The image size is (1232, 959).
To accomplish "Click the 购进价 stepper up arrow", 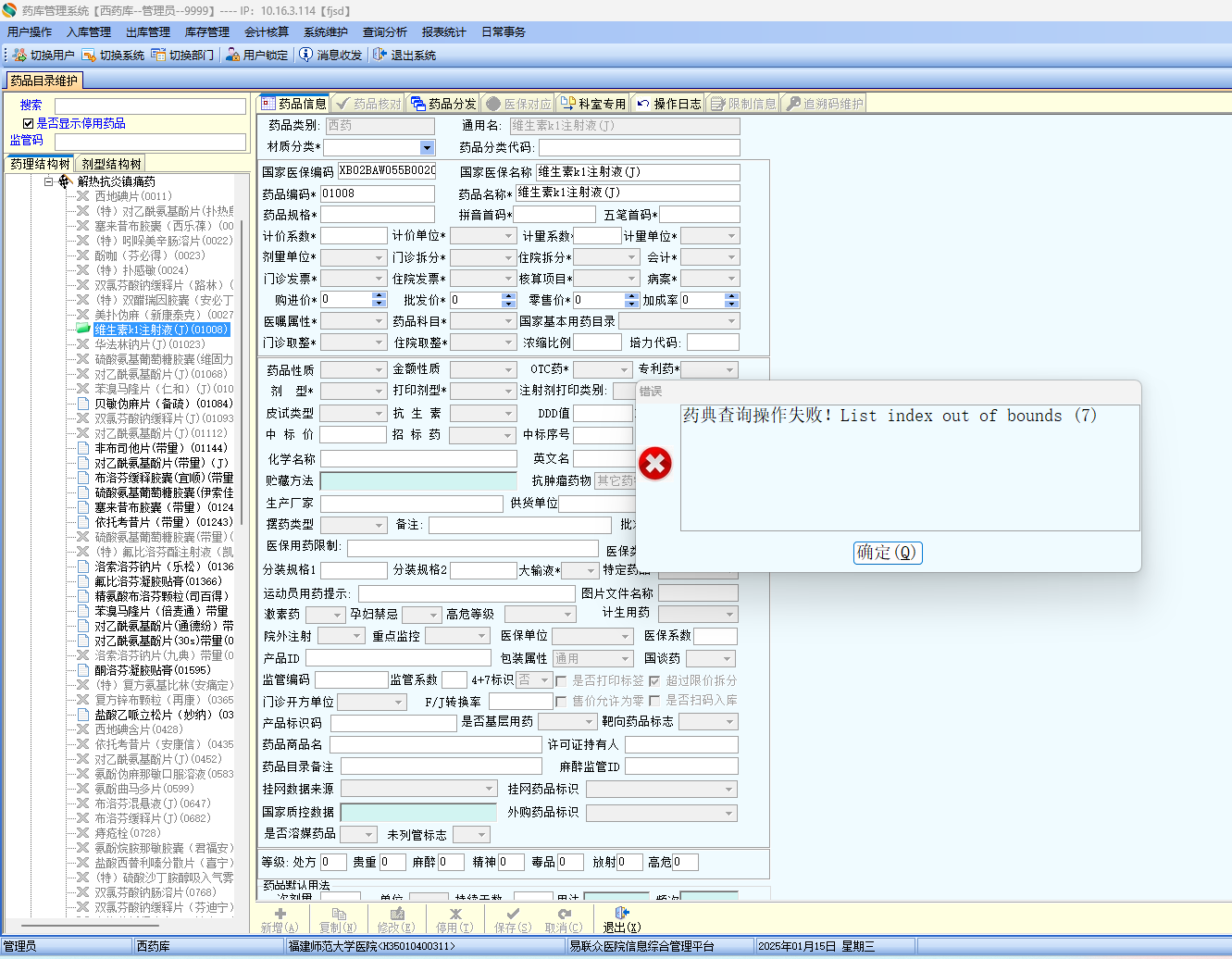I will [x=379, y=296].
